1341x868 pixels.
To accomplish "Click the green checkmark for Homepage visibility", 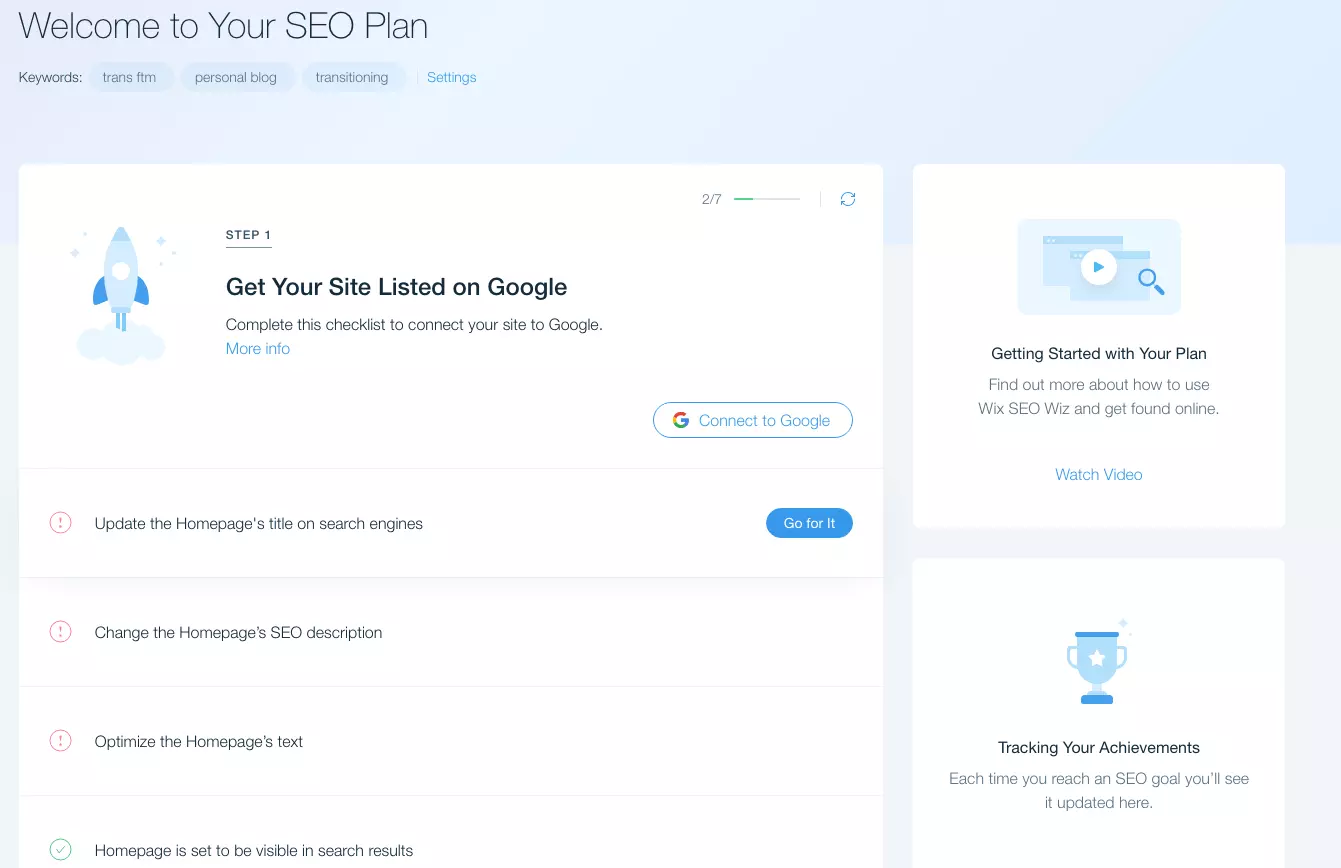I will click(61, 850).
